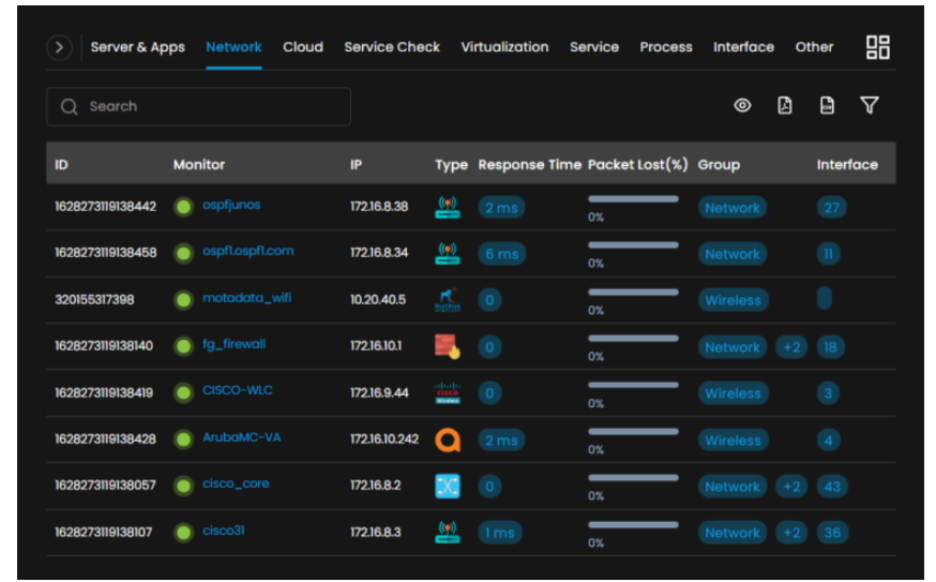
Task: Open the Service Check tab
Action: [392, 47]
